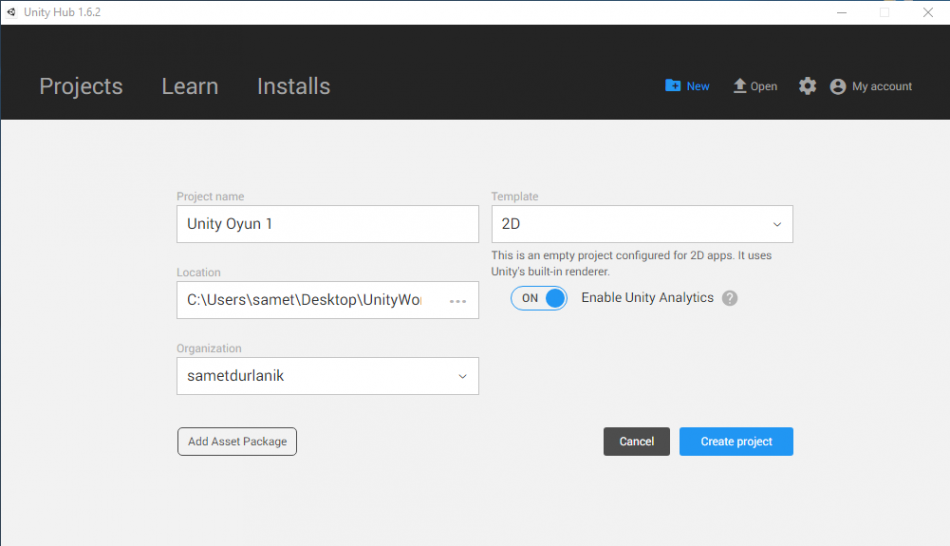Click the Open upload arrow icon
The image size is (950, 546).
740,86
